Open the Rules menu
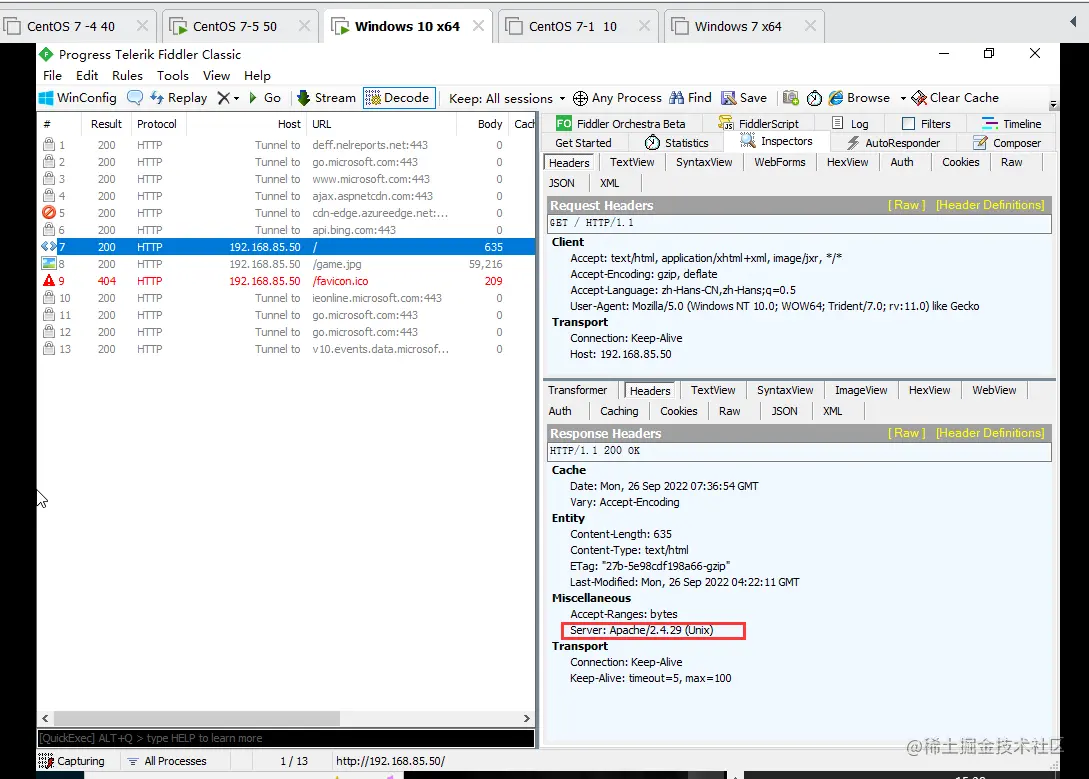The height and width of the screenshot is (779, 1089). point(127,76)
